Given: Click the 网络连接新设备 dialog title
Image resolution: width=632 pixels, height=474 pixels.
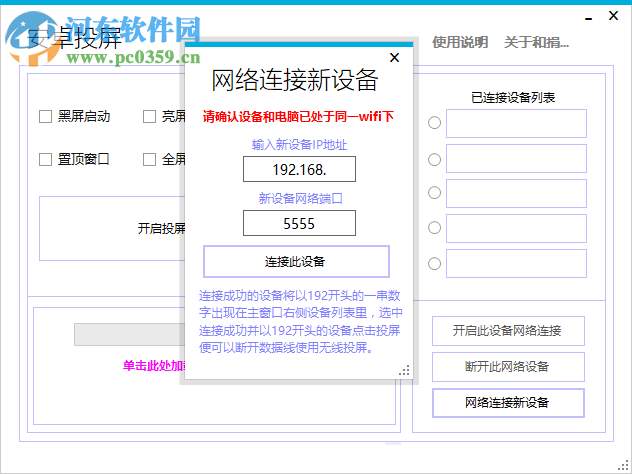Looking at the screenshot, I should pos(295,80).
